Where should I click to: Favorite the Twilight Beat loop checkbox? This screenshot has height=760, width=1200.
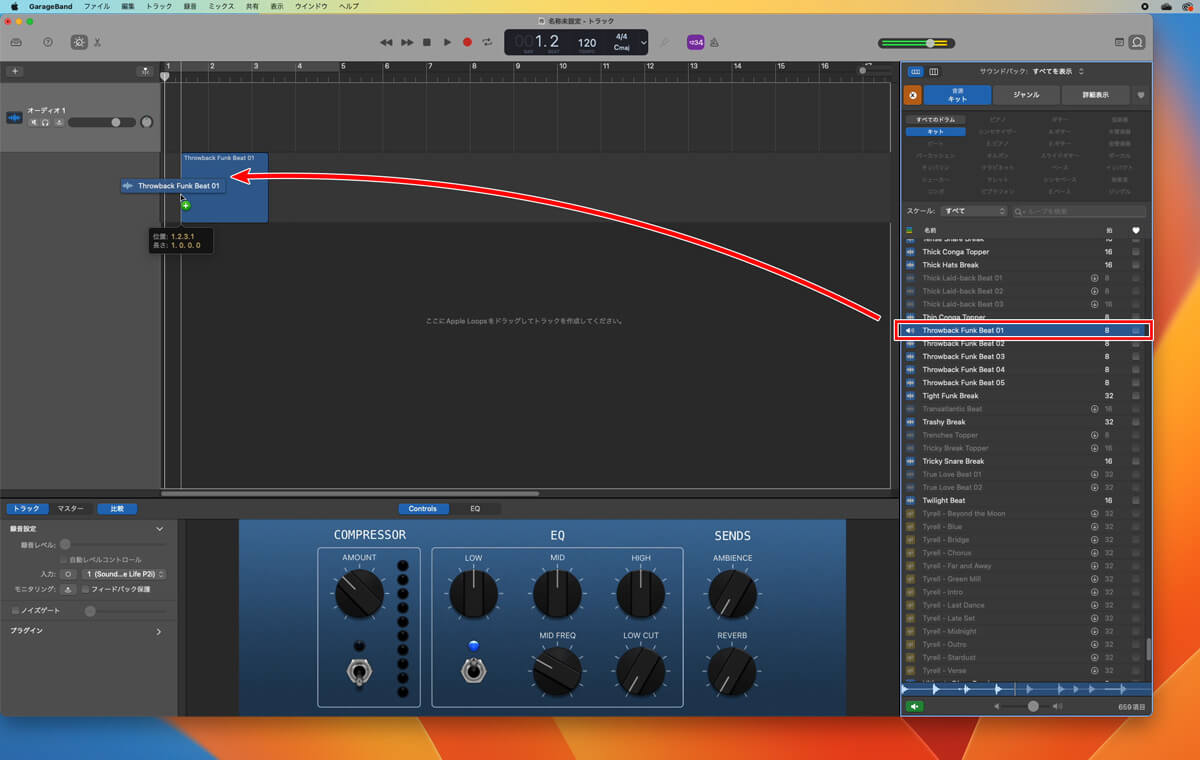pos(1136,500)
